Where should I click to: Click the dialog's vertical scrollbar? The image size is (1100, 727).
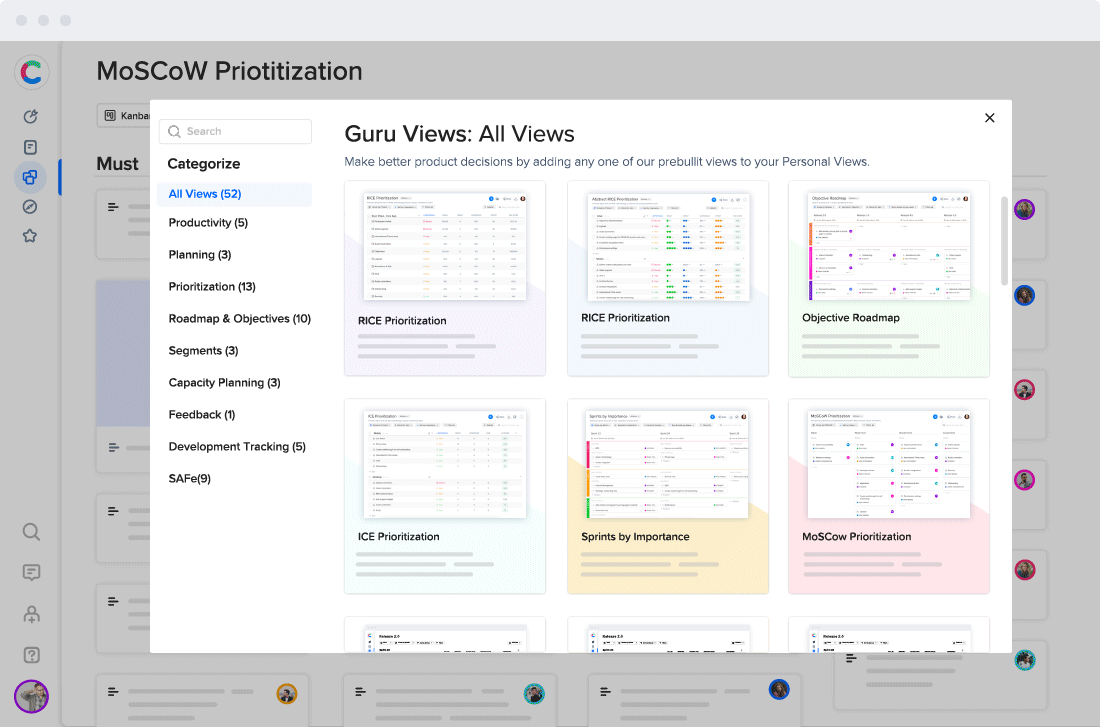click(1004, 240)
